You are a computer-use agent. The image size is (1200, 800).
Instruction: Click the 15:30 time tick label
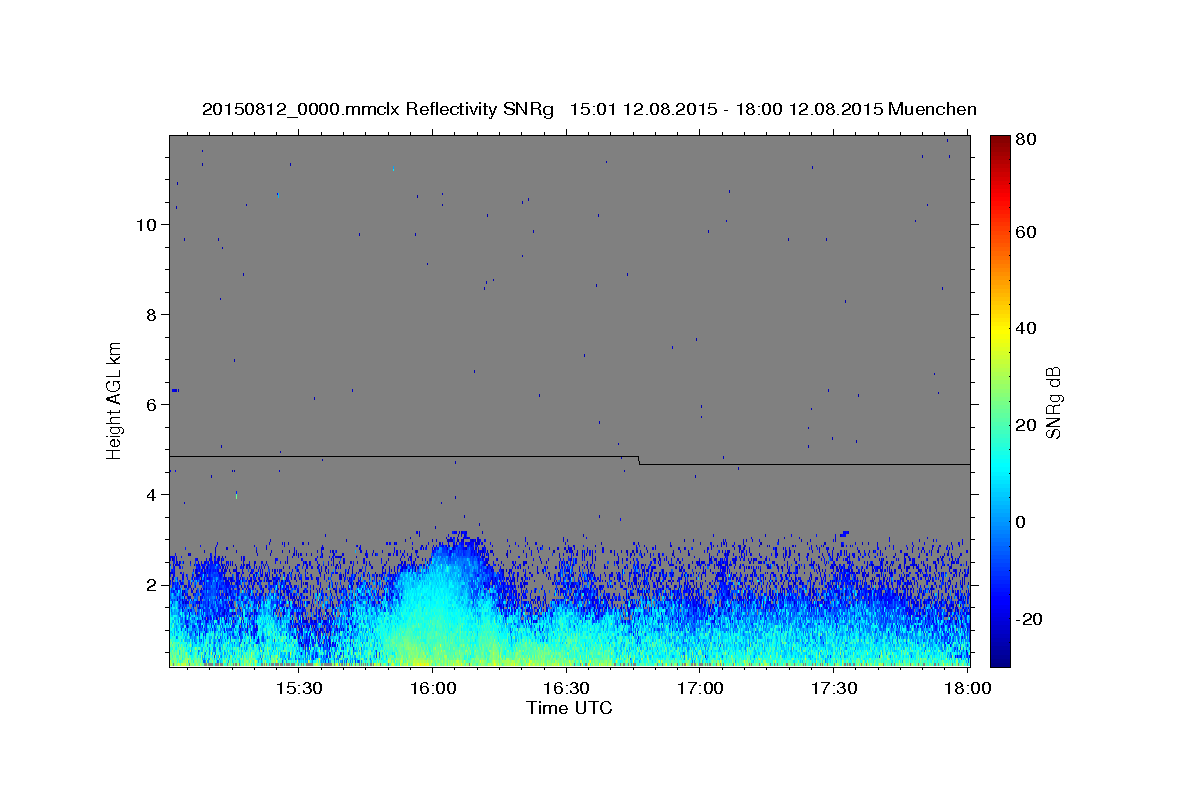pyautogui.click(x=298, y=689)
